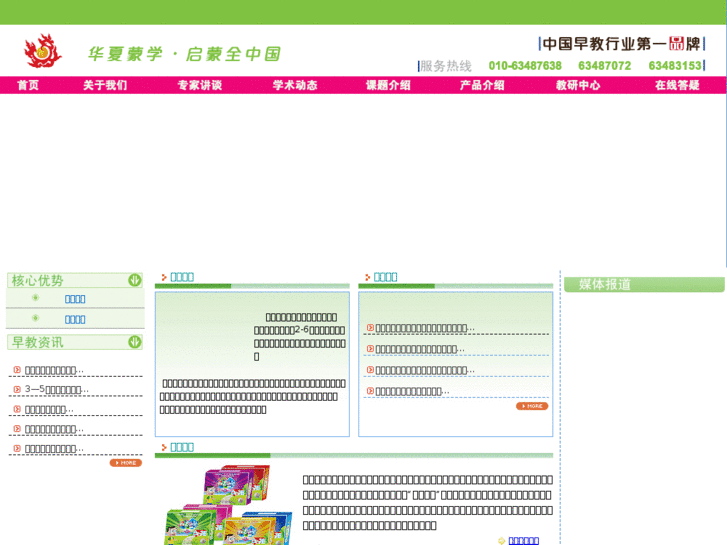727x545 pixels.
Task: Click the phone number 63487072
Action: pos(605,66)
